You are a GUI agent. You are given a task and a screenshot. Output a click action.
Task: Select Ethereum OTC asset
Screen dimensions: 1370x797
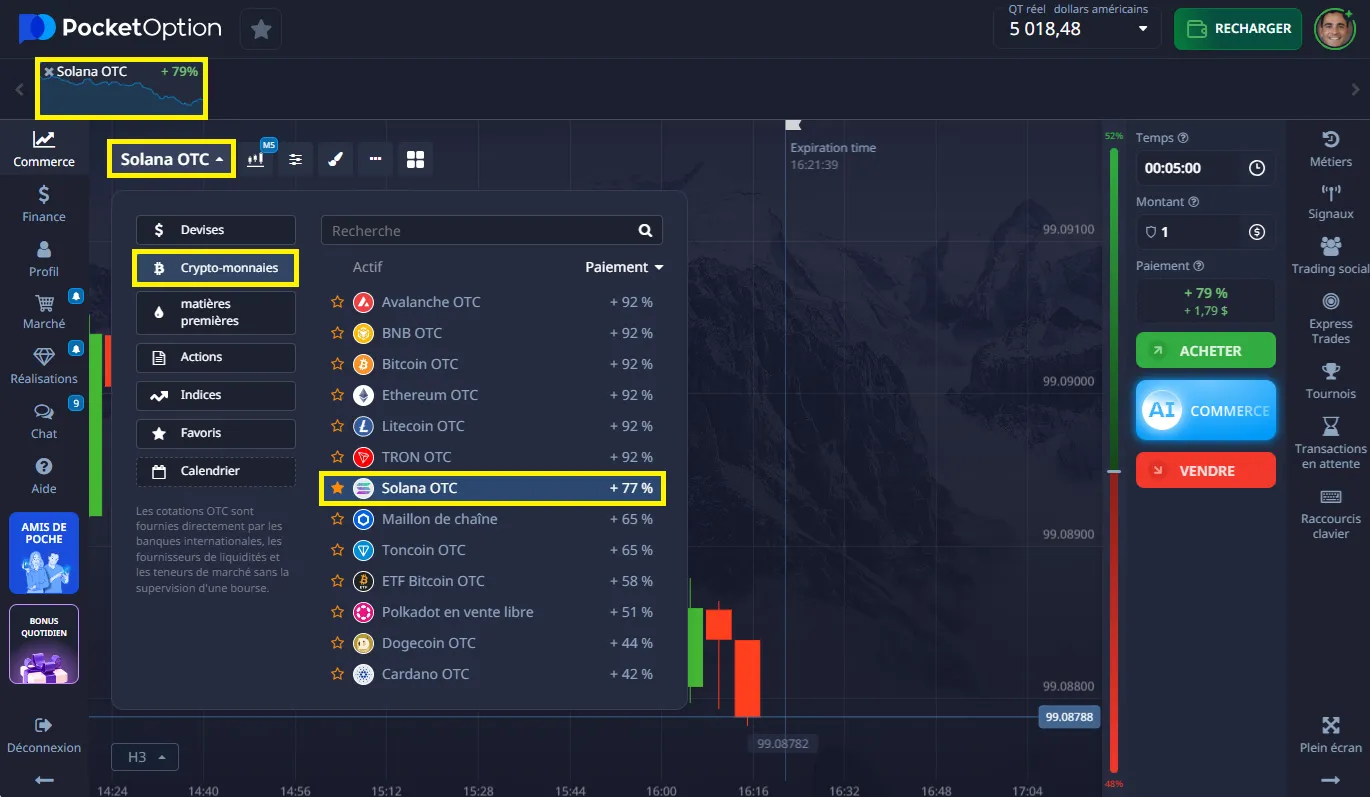(x=492, y=395)
